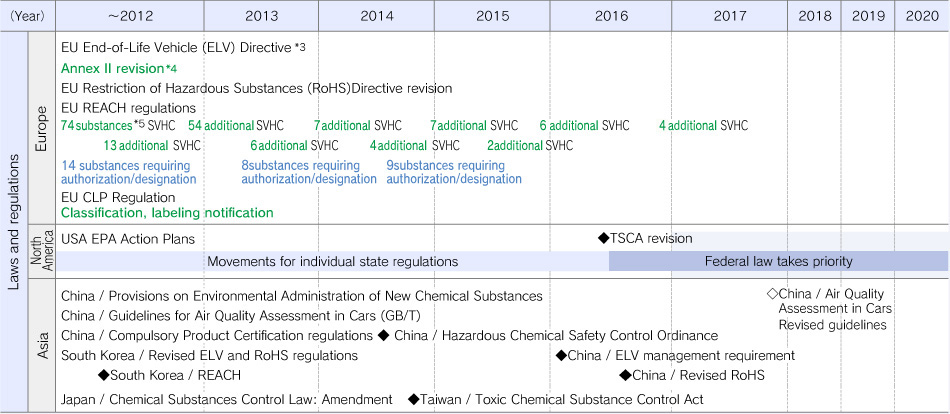Click the Asia row label
This screenshot has width=950, height=414.
(41, 345)
